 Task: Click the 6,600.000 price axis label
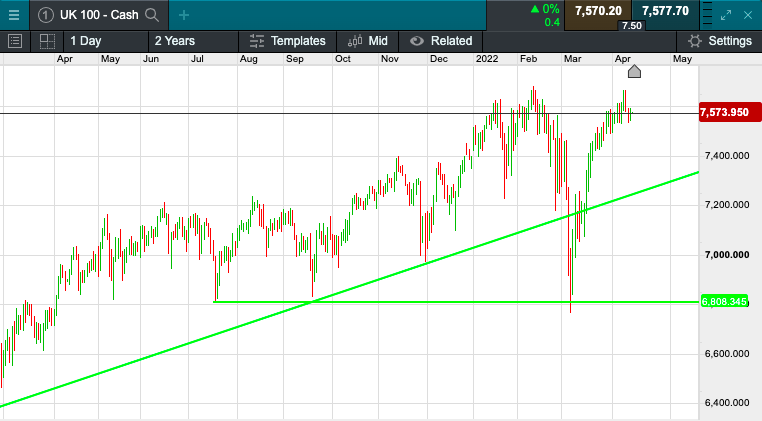click(727, 353)
